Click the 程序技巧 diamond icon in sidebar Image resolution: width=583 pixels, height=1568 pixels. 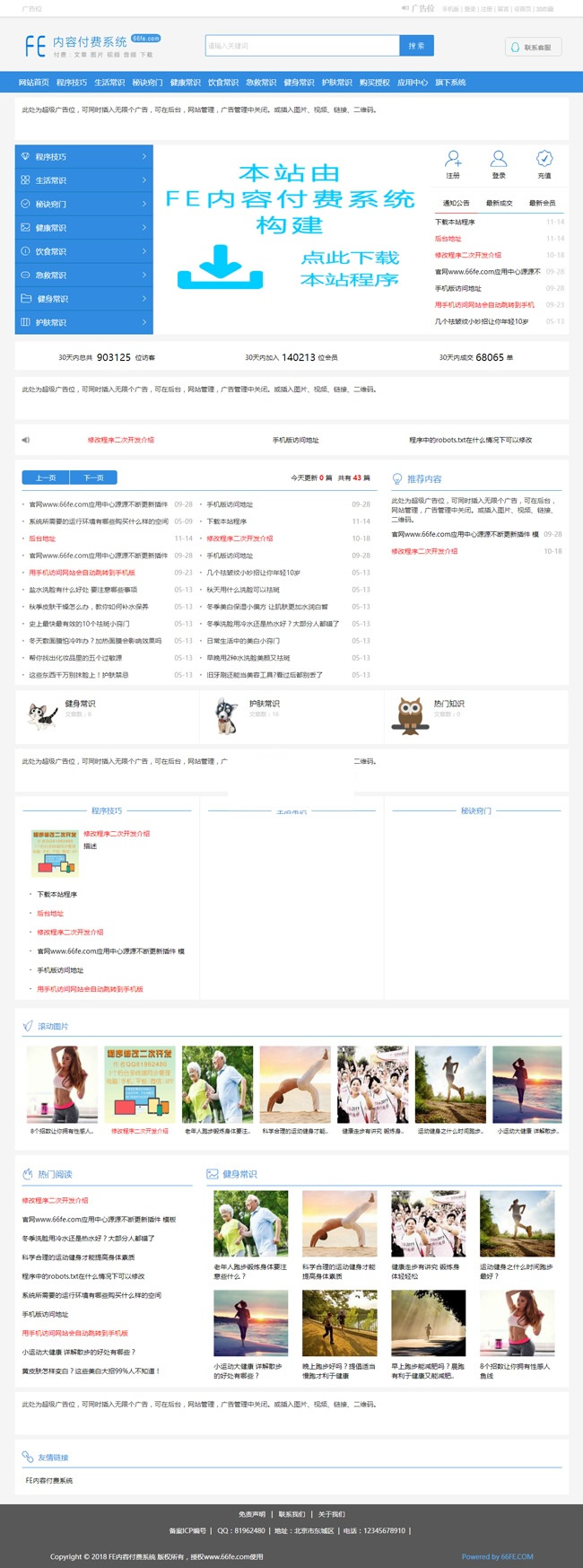point(25,156)
